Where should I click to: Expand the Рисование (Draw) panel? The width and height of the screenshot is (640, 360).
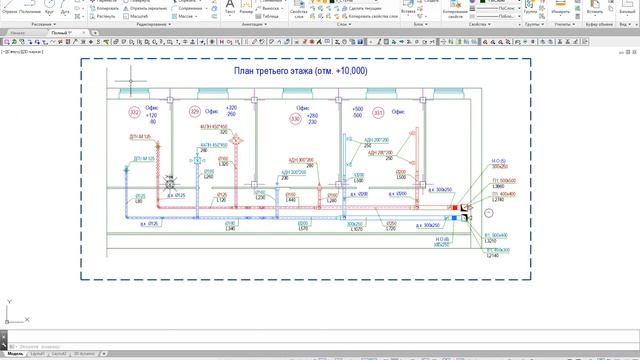(44, 24)
